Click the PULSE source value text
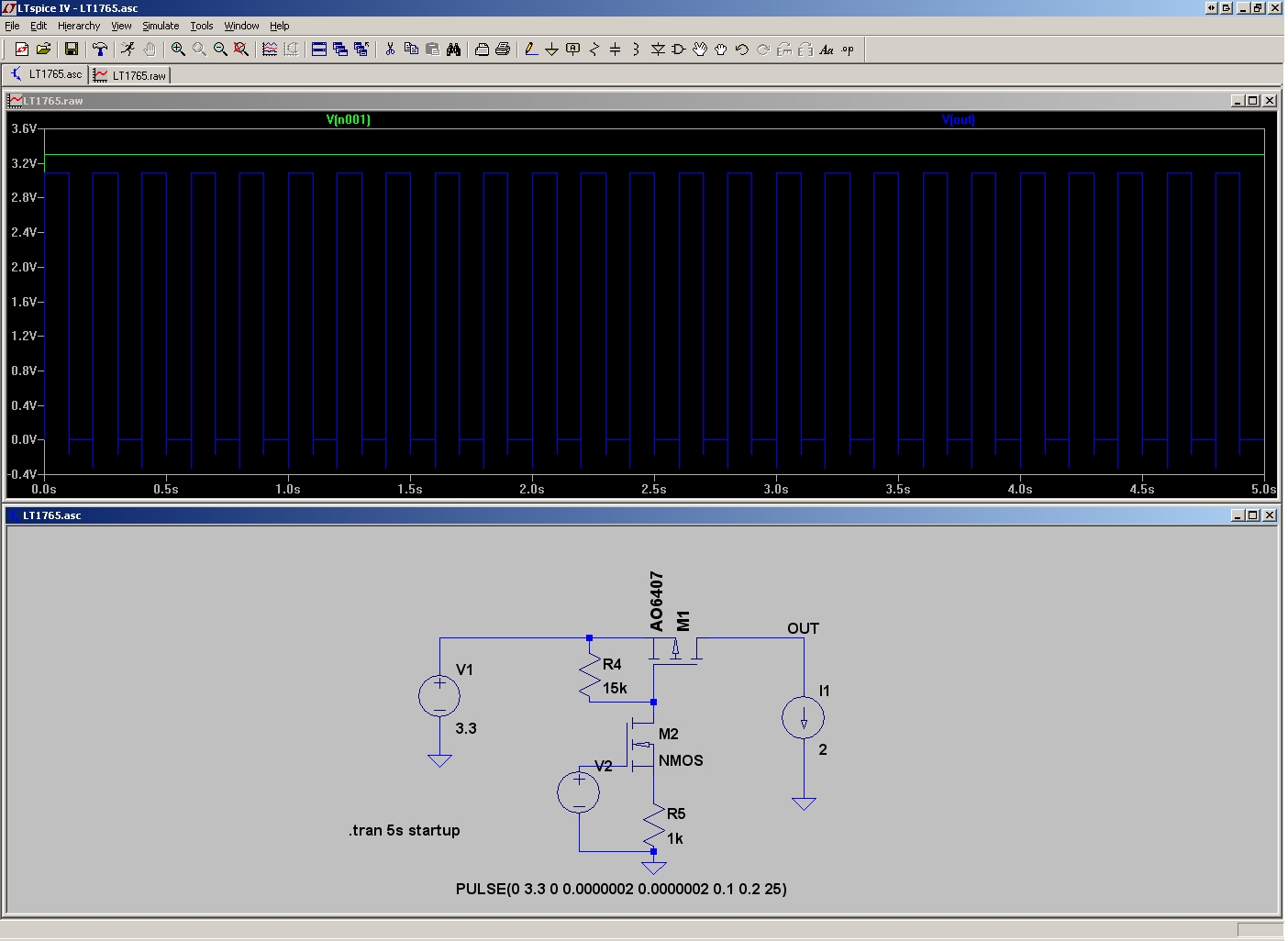This screenshot has width=1288, height=941. pos(621,889)
